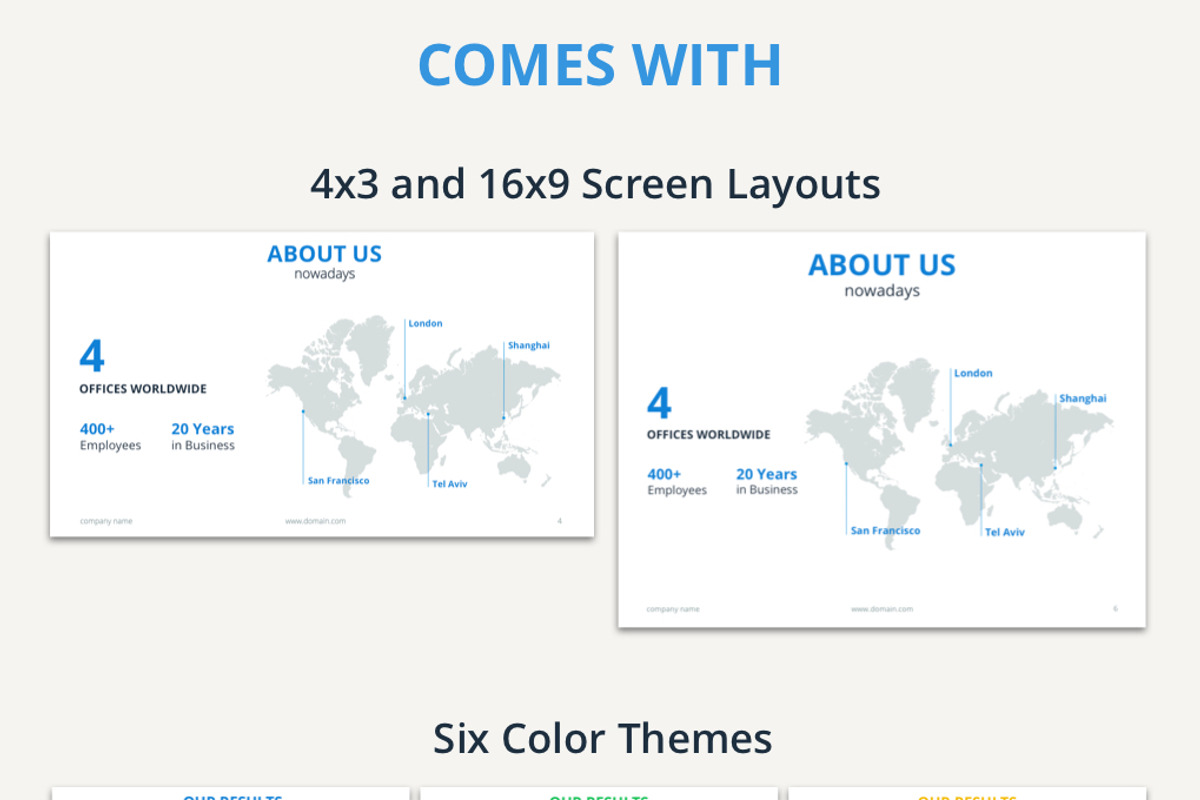
Task: Select the London label on the widescreen slide map
Action: pyautogui.click(x=425, y=323)
